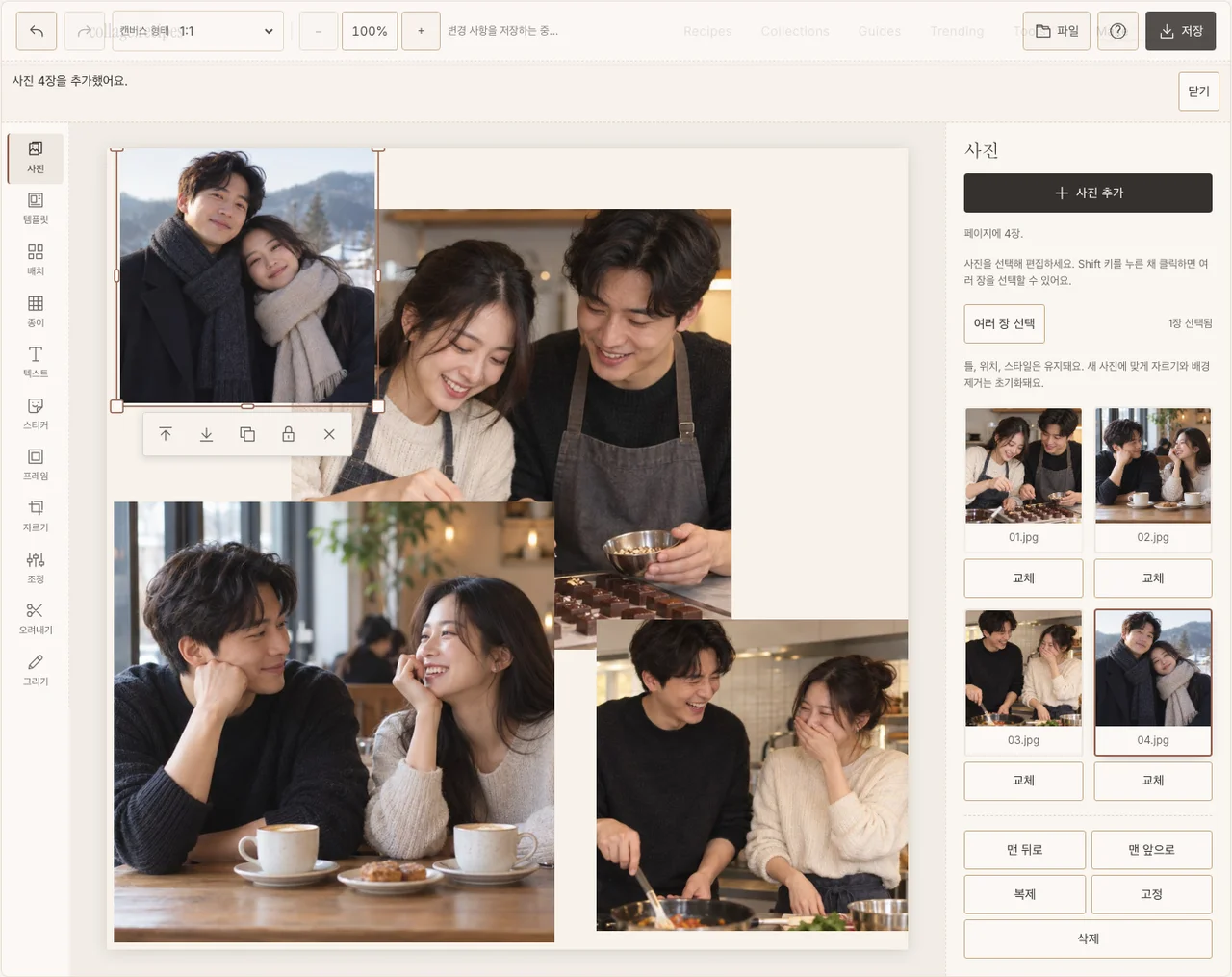Open the 조정 adjustments tool

[36, 568]
